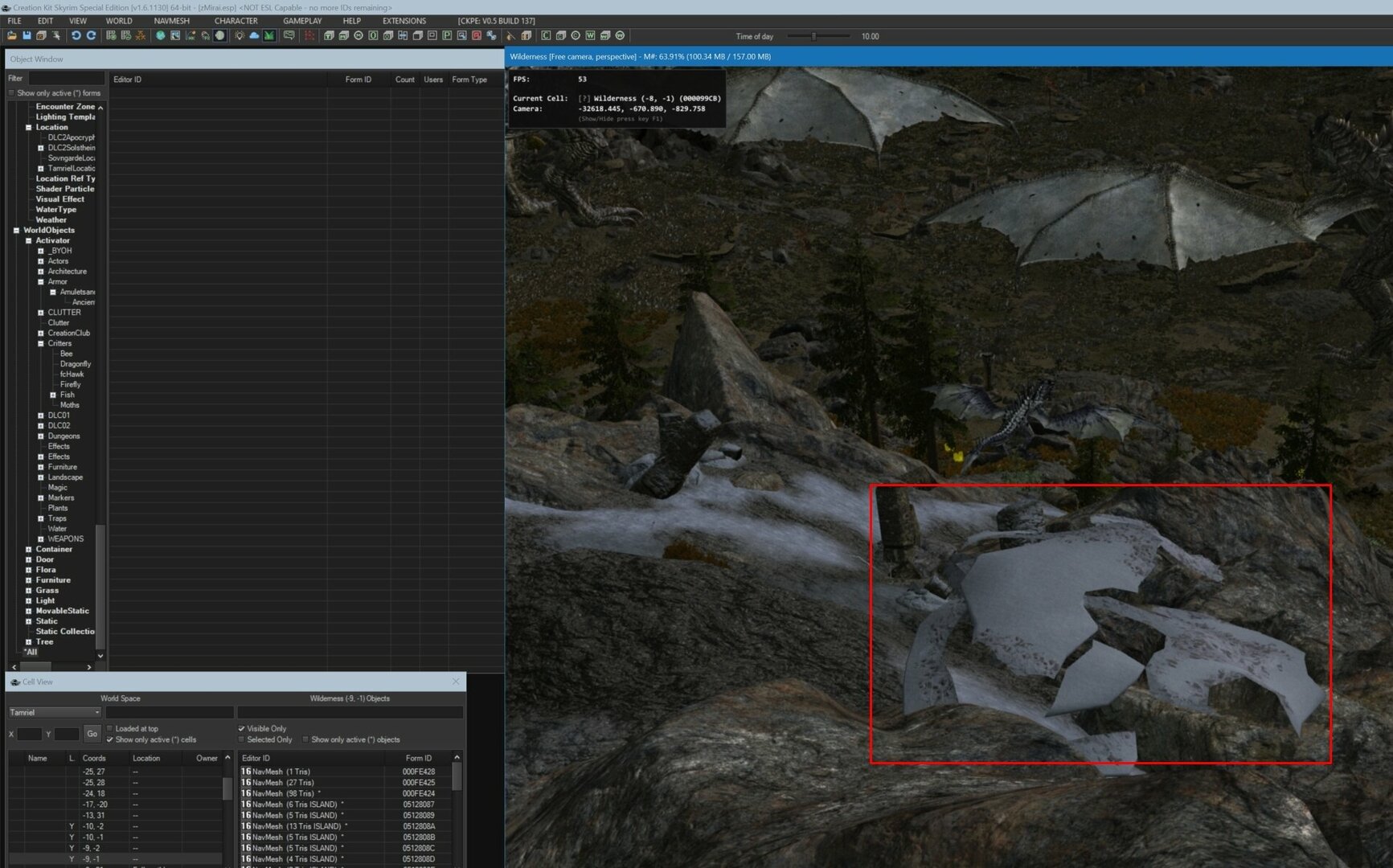This screenshot has height=868, width=1393.
Task: Click the green square C toolbar icon
Action: point(546,36)
